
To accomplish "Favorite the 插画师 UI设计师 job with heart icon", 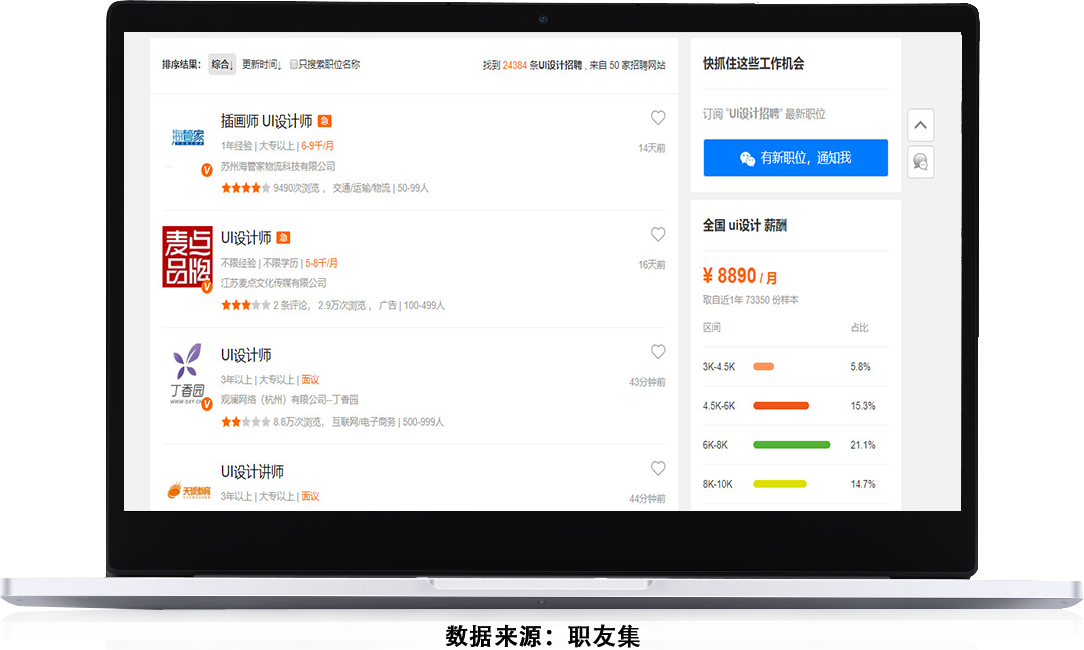I will click(x=658, y=118).
